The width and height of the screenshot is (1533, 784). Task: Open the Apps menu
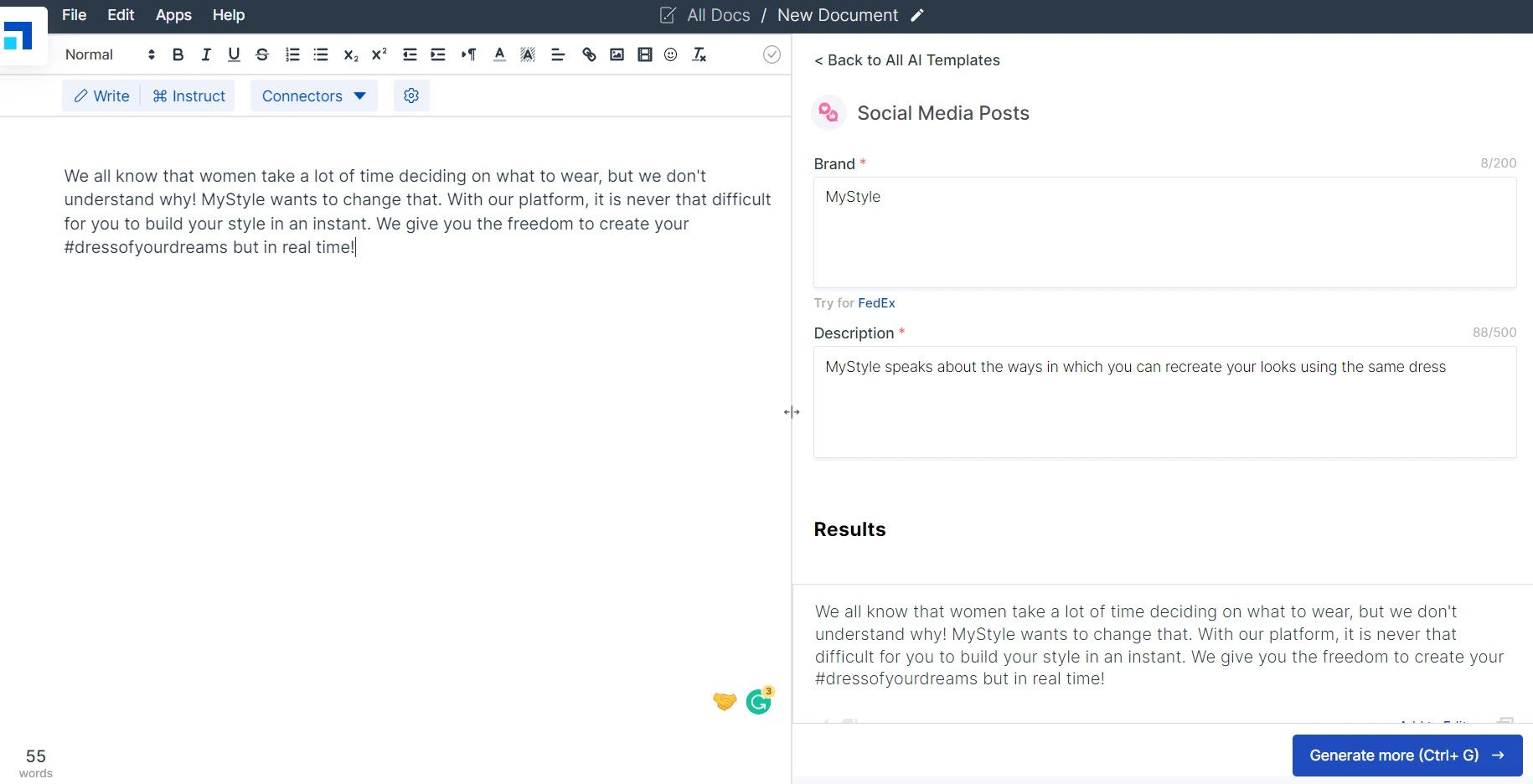click(x=173, y=15)
